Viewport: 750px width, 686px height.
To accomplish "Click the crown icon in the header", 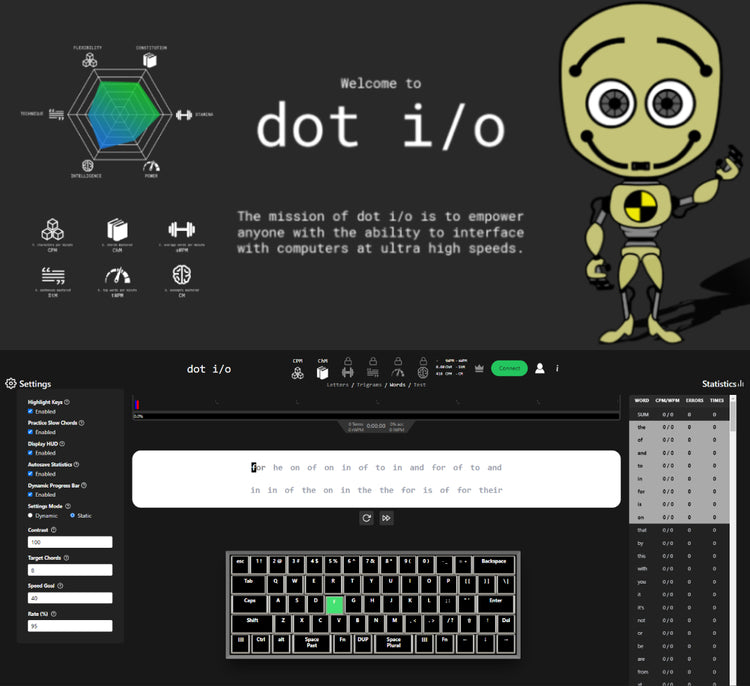I will pyautogui.click(x=478, y=368).
